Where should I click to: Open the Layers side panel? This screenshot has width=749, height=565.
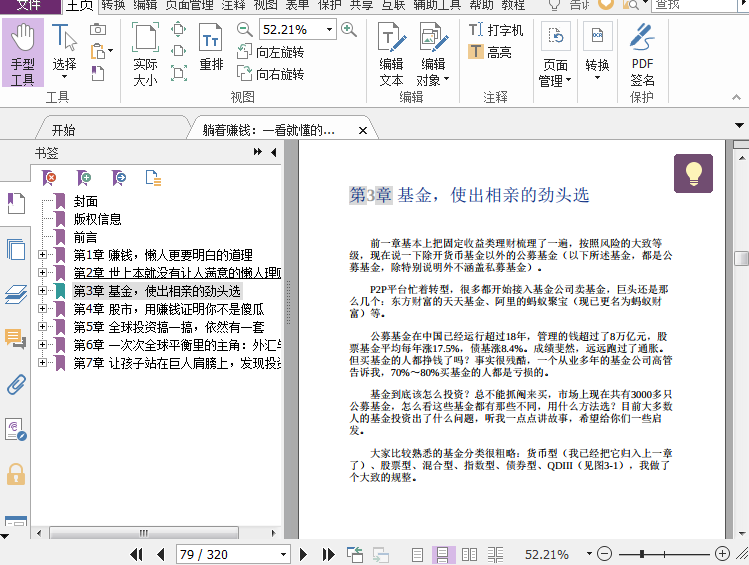click(16, 294)
